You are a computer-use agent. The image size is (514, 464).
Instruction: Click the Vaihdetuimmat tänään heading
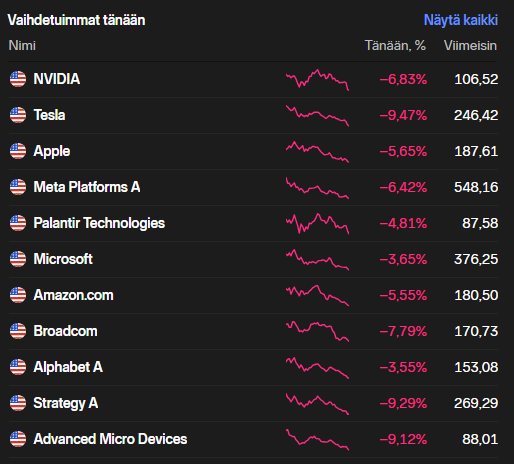click(x=76, y=20)
